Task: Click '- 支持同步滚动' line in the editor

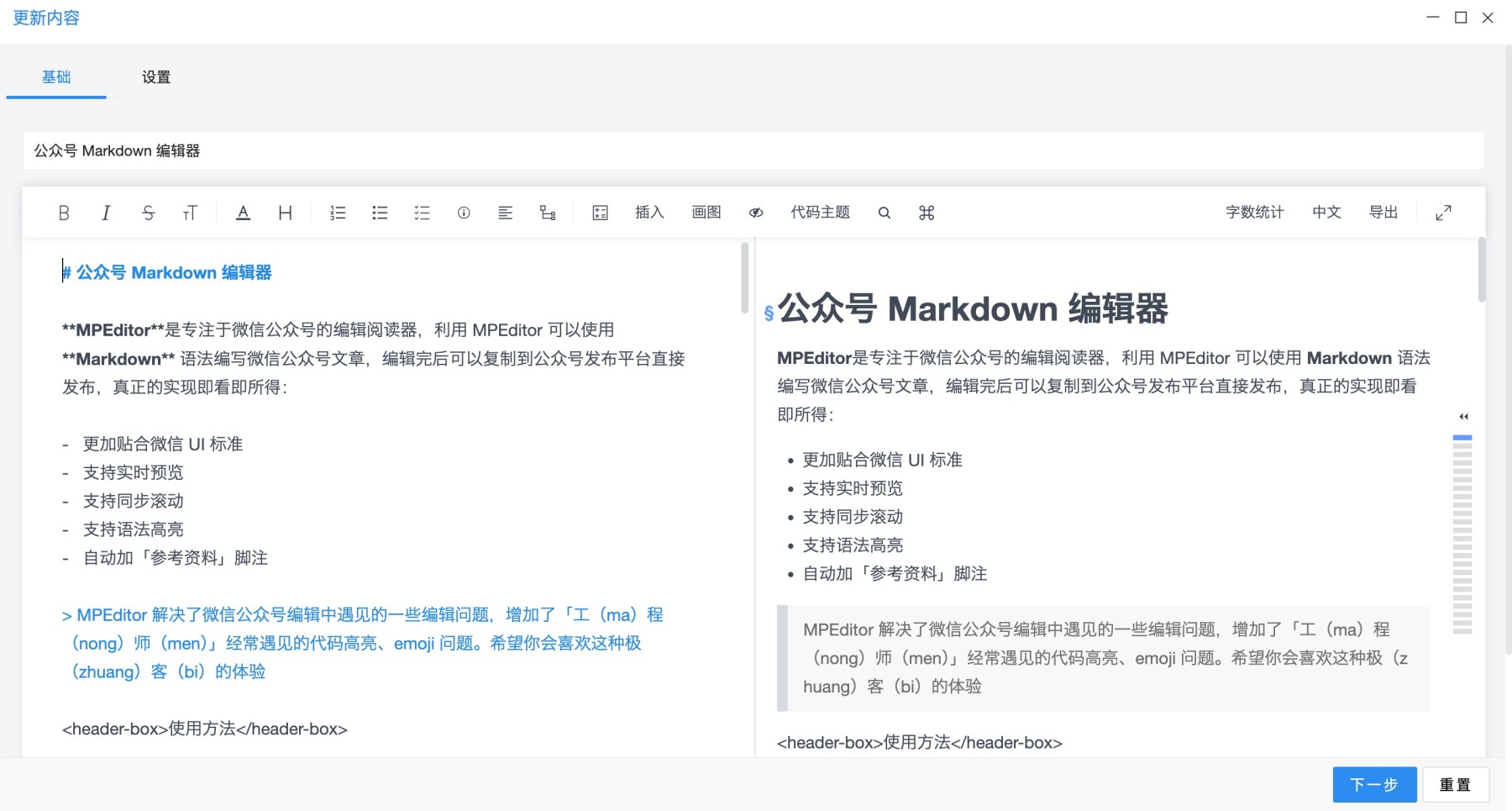Action: pos(123,501)
